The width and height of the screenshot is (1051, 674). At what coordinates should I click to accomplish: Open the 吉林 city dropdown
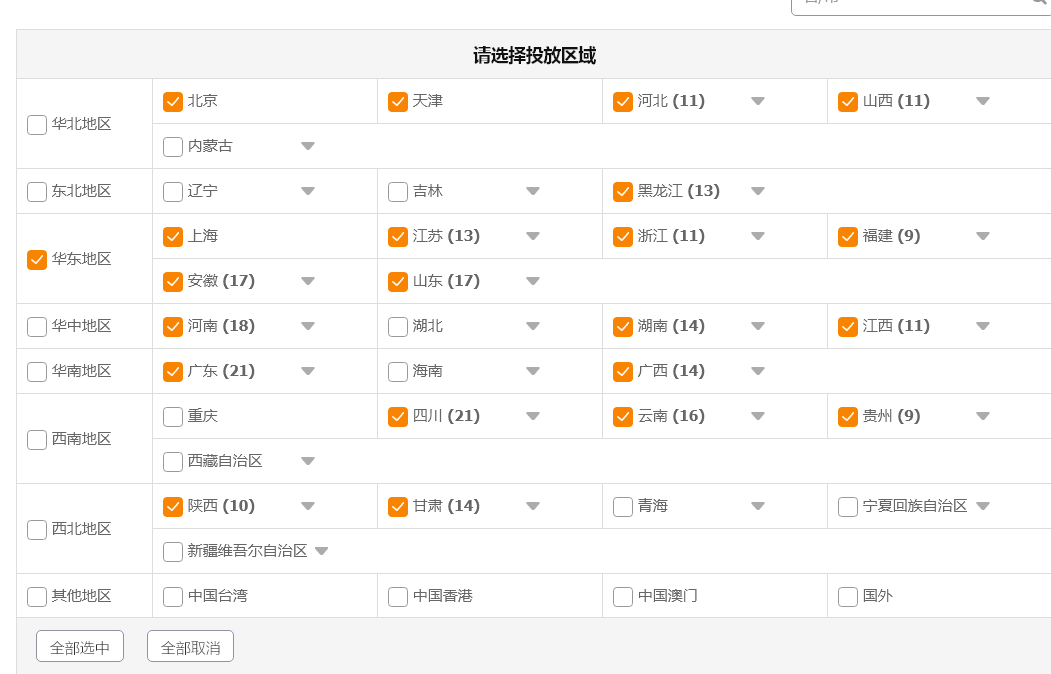tap(533, 191)
